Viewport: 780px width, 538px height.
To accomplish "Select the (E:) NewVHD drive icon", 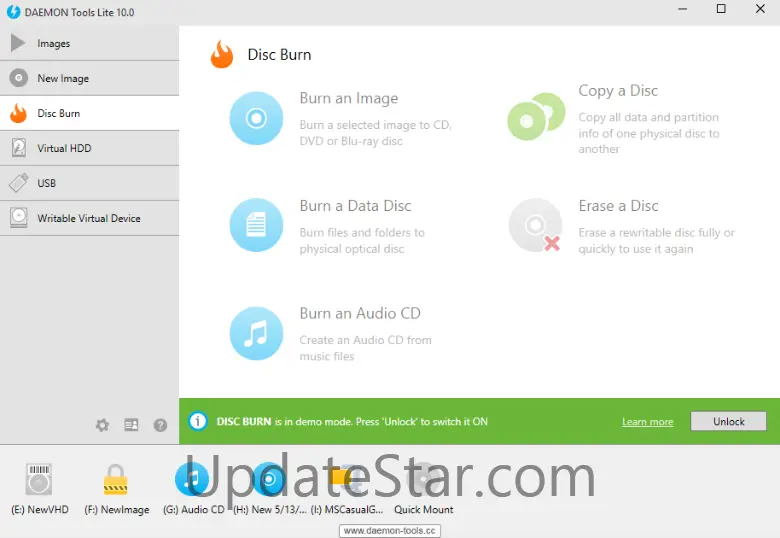I will [x=39, y=479].
